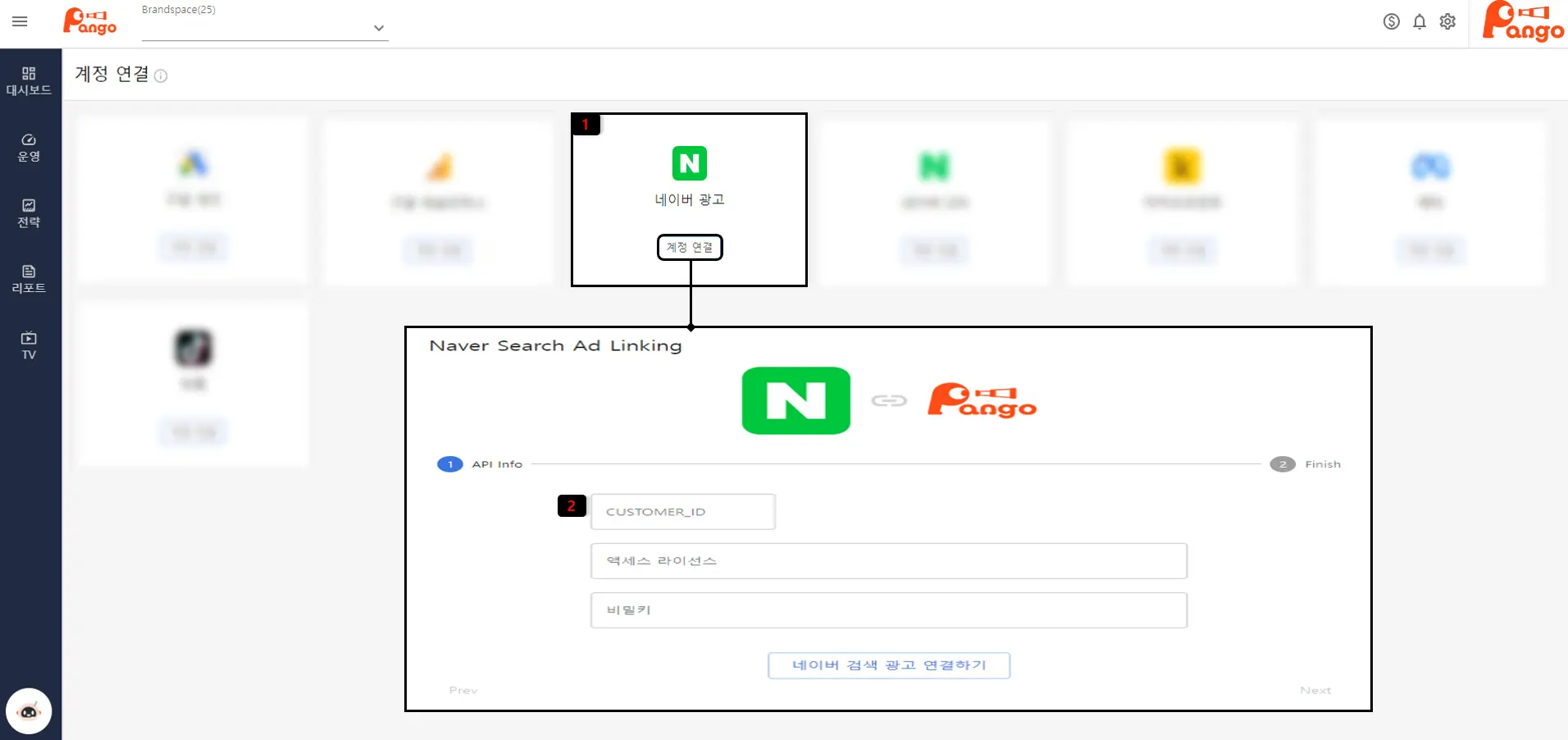Select 전략 in the sidebar
Viewport: 1568px width, 740px height.
click(x=29, y=213)
